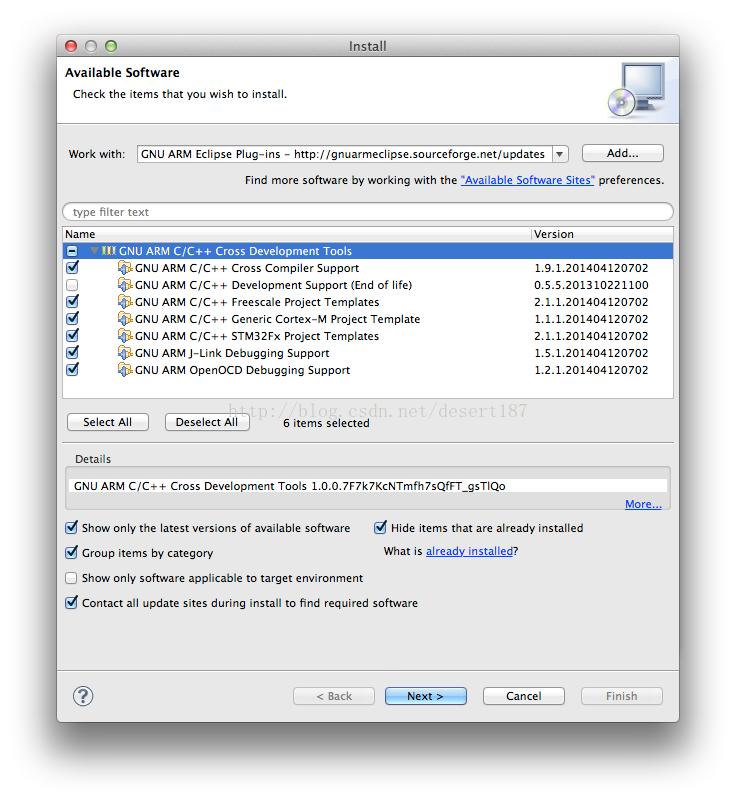Uncheck STM32Fx Project Templates checkbox
This screenshot has width=736, height=801.
point(72,335)
